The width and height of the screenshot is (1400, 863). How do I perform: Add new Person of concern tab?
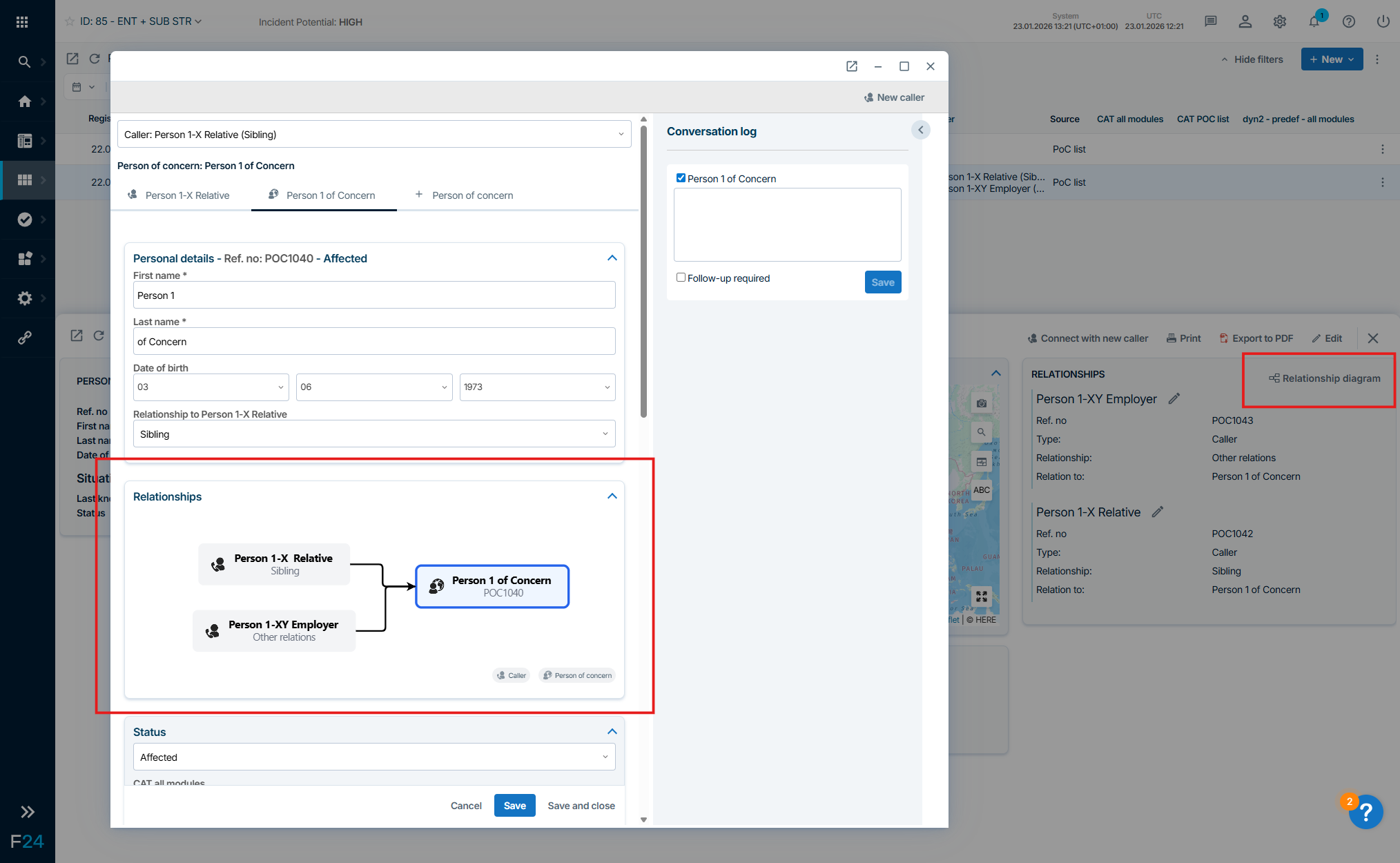pyautogui.click(x=465, y=195)
